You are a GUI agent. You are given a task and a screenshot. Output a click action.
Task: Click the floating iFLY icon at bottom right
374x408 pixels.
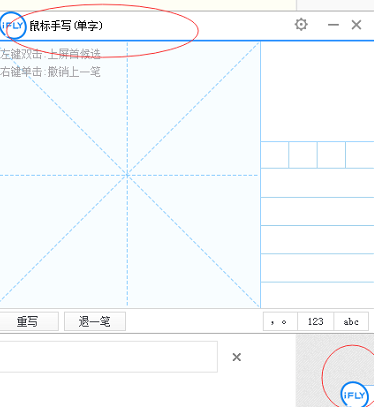354,395
